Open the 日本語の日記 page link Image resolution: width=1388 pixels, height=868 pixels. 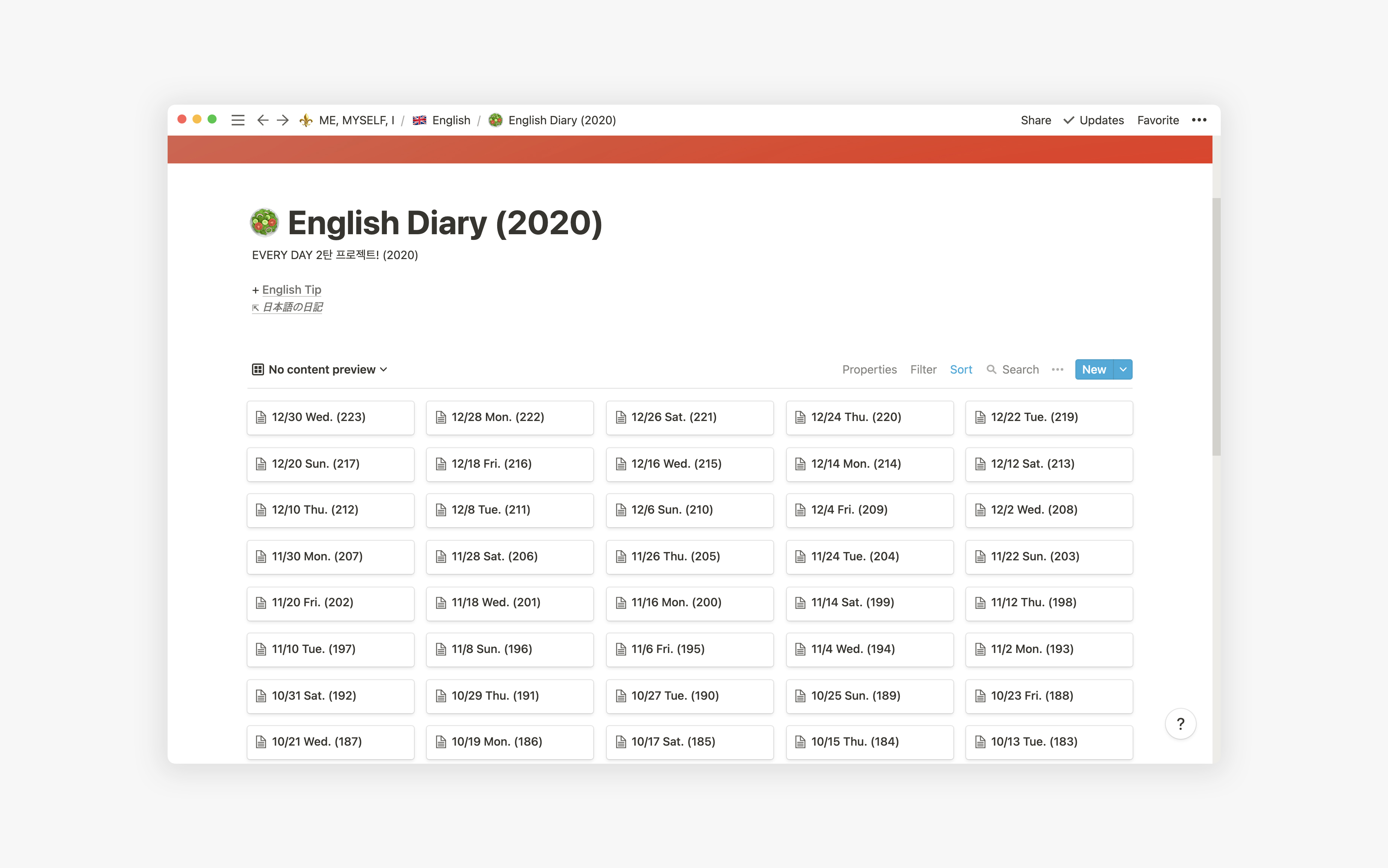coord(292,307)
